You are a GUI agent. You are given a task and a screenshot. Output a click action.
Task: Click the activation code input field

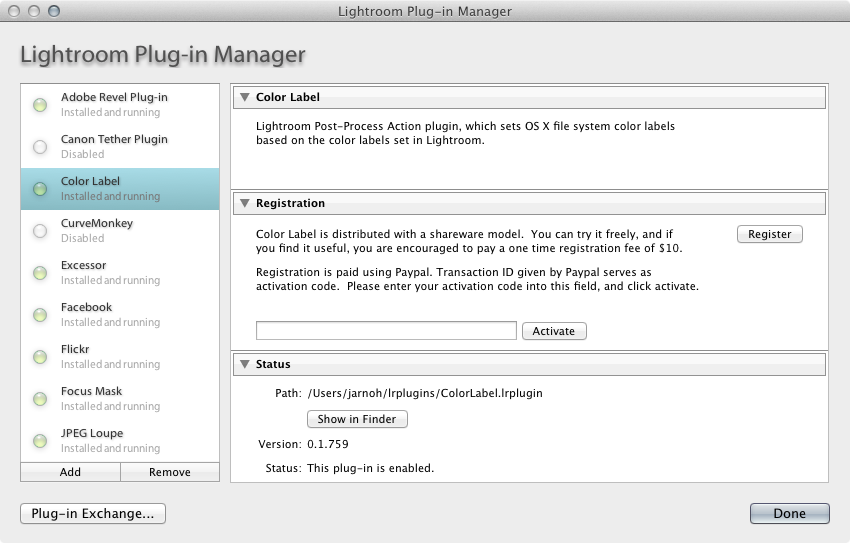(386, 331)
